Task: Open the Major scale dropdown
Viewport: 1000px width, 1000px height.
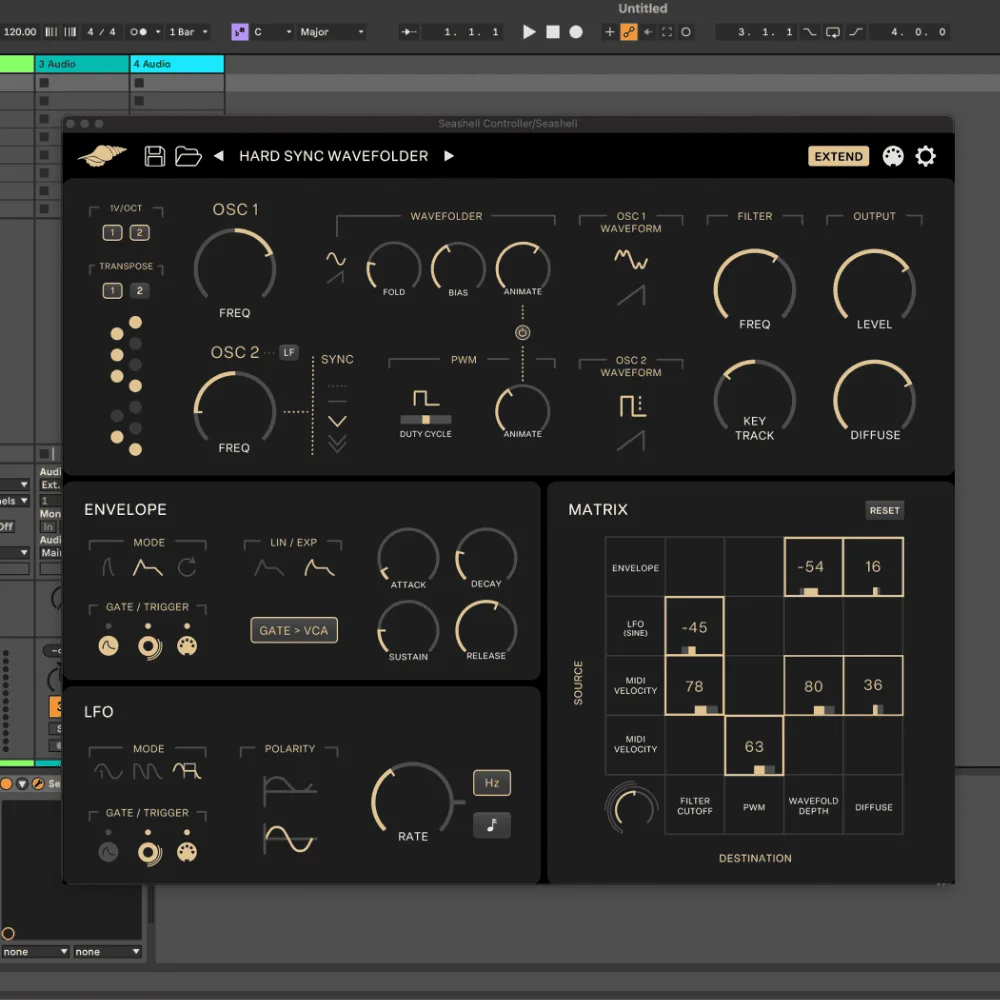Action: click(x=332, y=32)
